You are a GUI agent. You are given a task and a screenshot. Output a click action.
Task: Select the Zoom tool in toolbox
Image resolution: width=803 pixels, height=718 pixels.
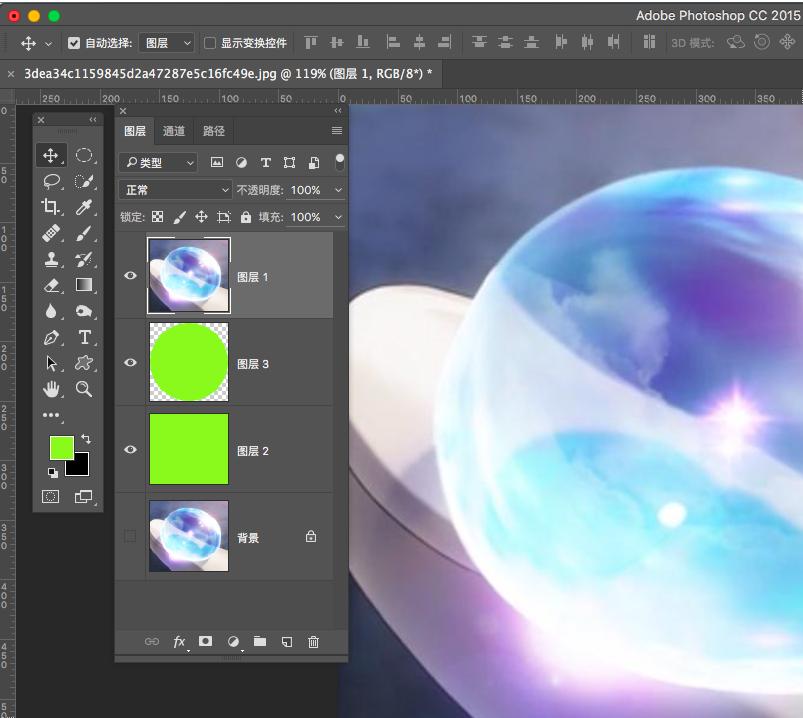pyautogui.click(x=84, y=389)
